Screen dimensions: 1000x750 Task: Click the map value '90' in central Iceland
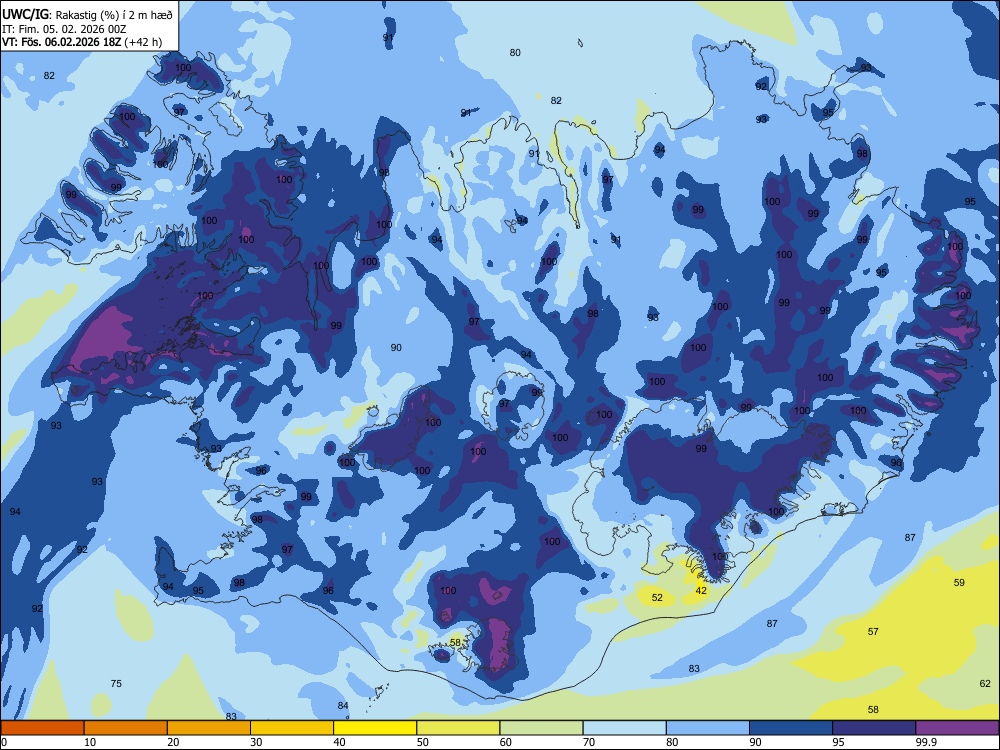(396, 348)
